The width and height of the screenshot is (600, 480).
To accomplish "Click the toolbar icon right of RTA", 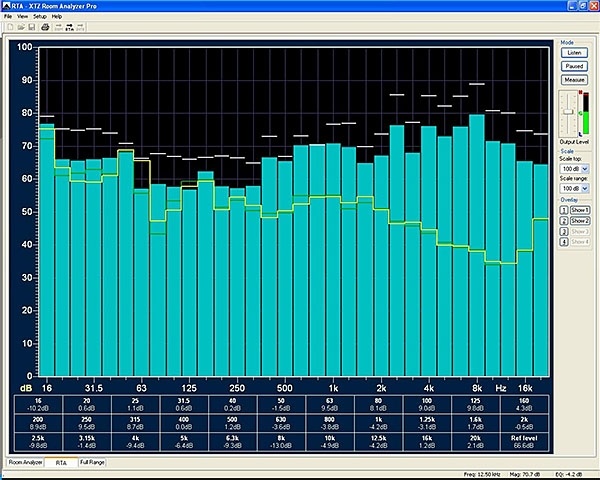I will (x=82, y=27).
